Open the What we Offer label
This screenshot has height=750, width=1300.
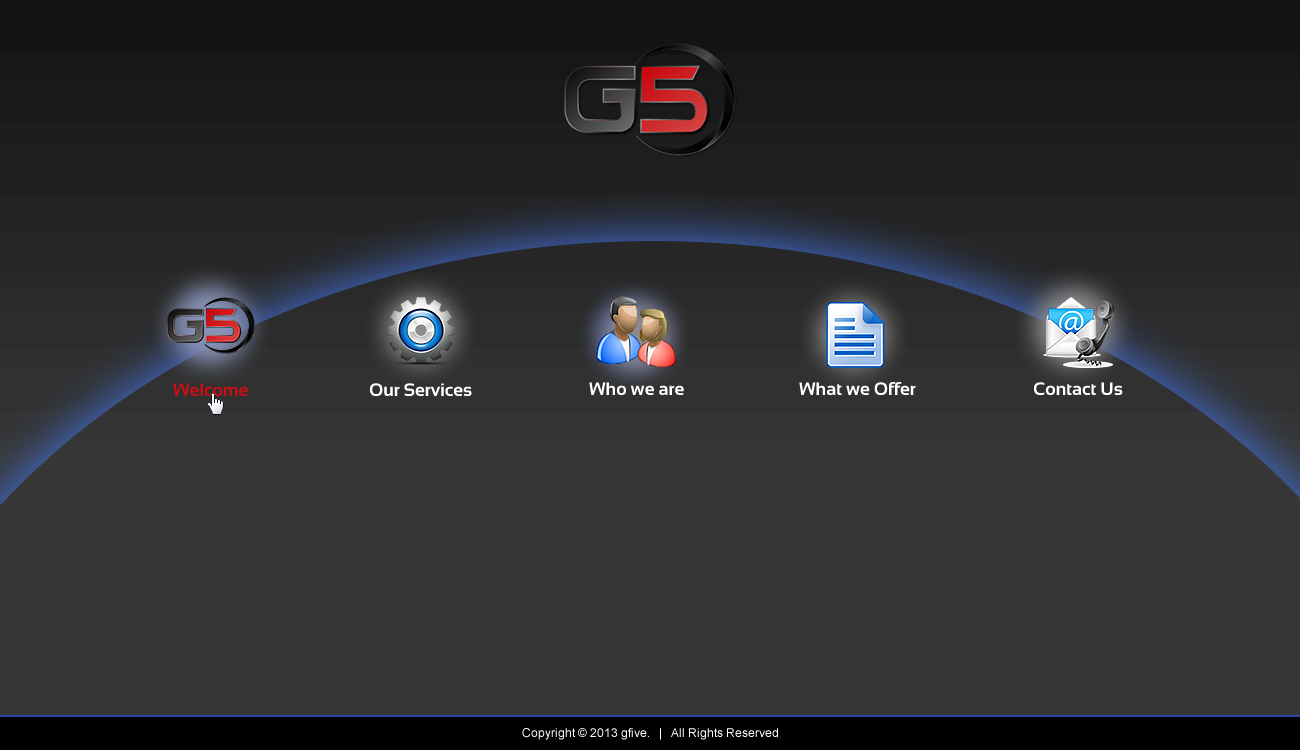(x=856, y=389)
